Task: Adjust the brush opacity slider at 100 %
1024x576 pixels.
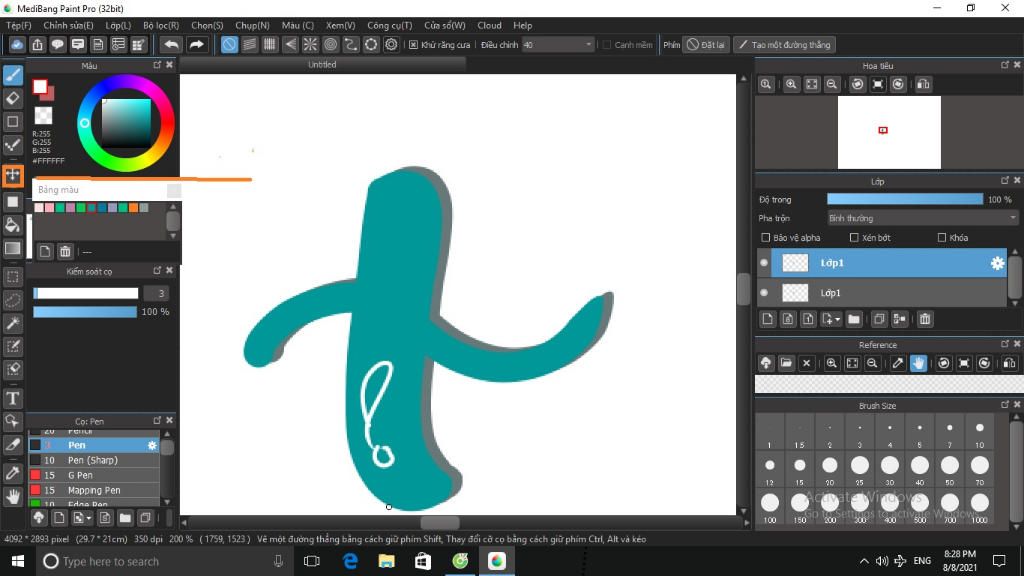Action: pyautogui.click(x=85, y=312)
